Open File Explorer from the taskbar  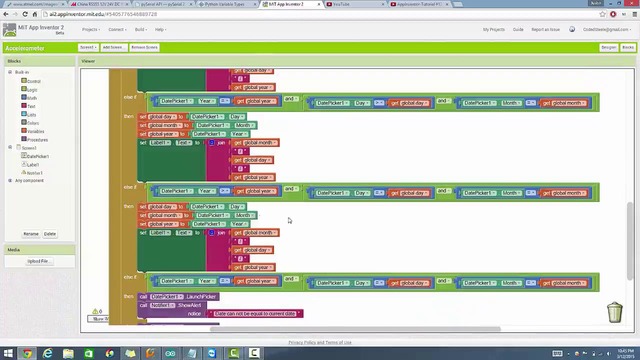[68, 353]
